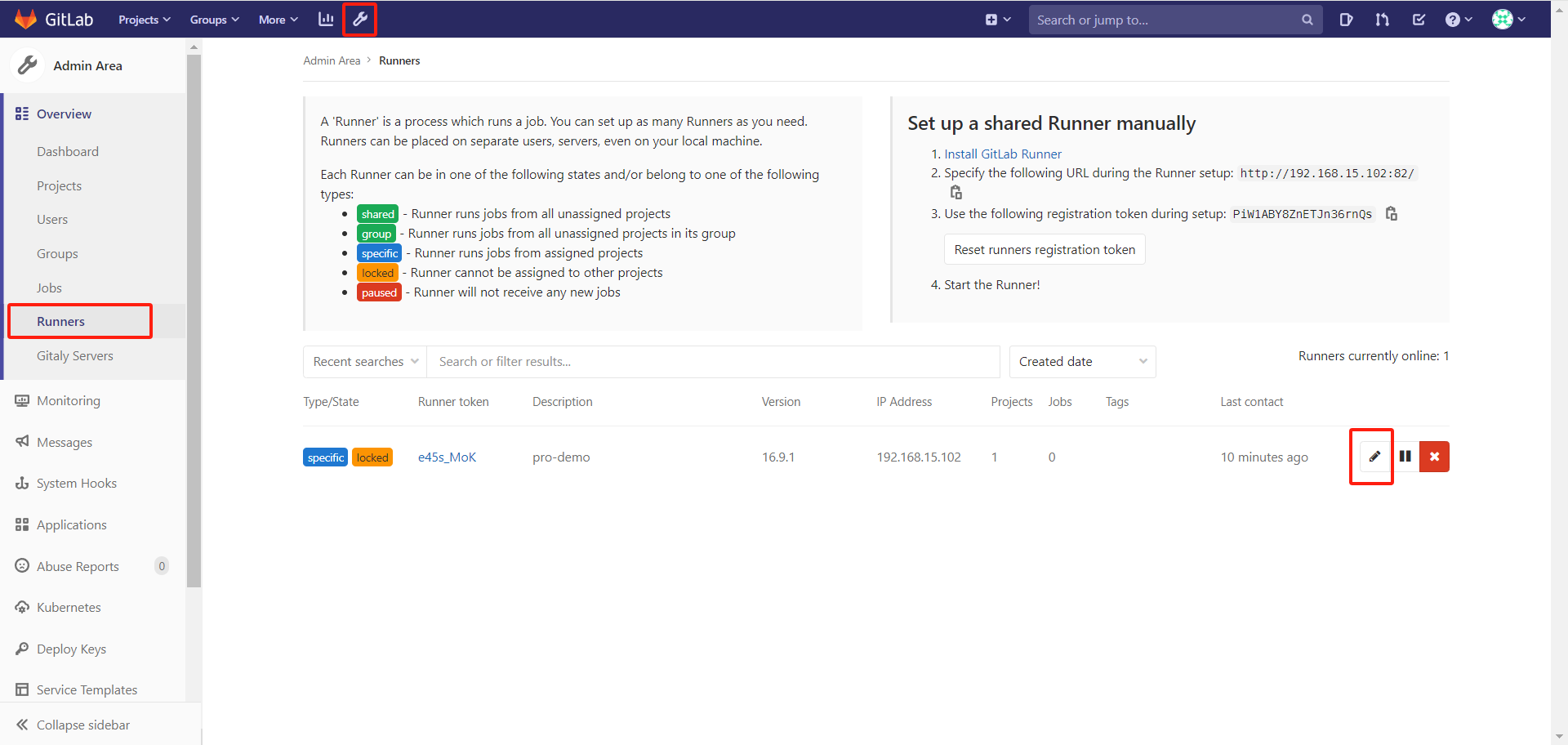Click the GitLab fox logo

tap(25, 18)
